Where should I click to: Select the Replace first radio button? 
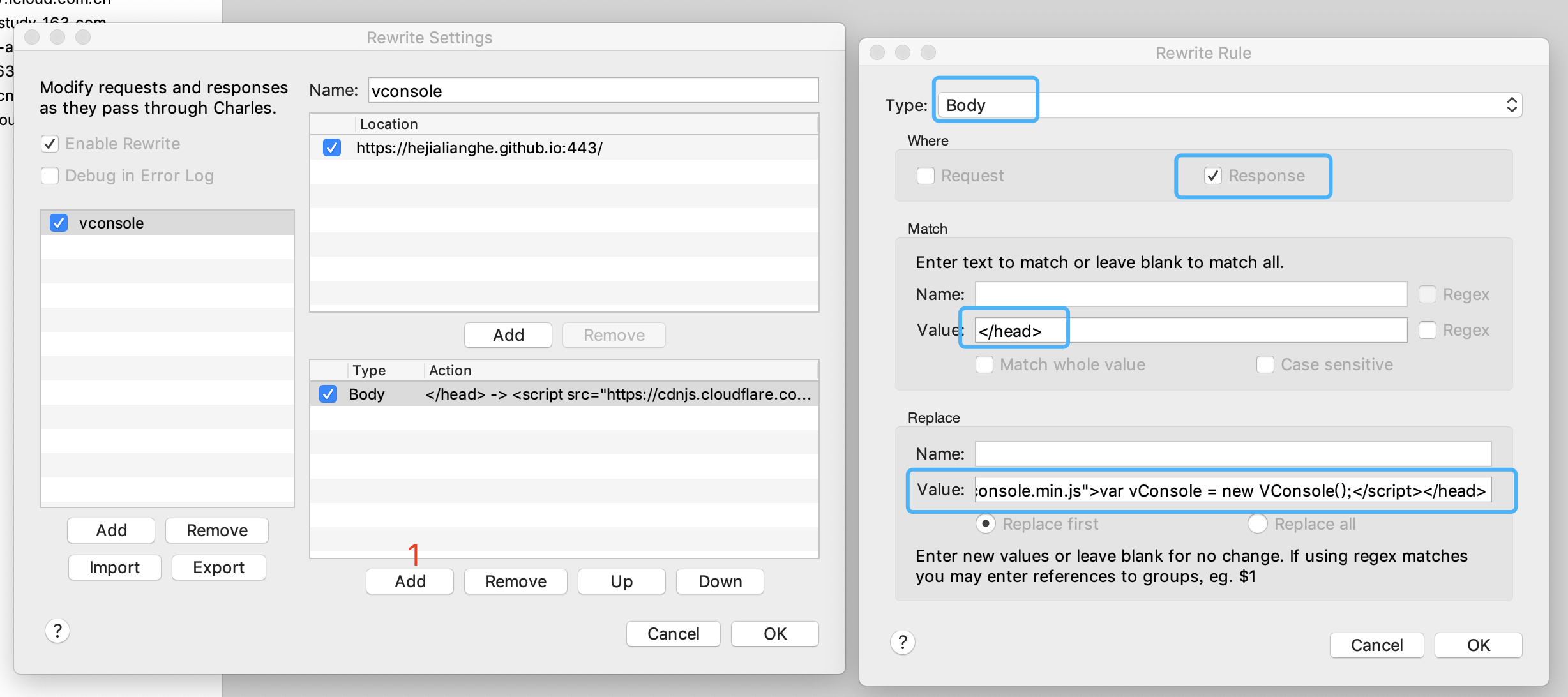pos(986,524)
